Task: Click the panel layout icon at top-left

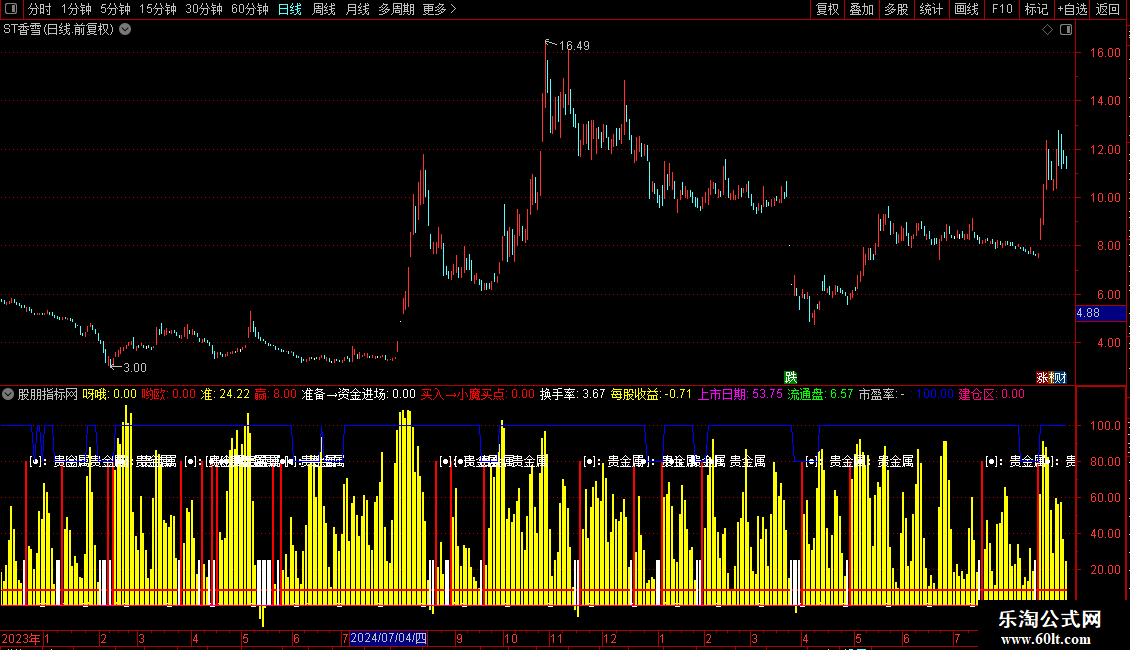Action: (11, 9)
